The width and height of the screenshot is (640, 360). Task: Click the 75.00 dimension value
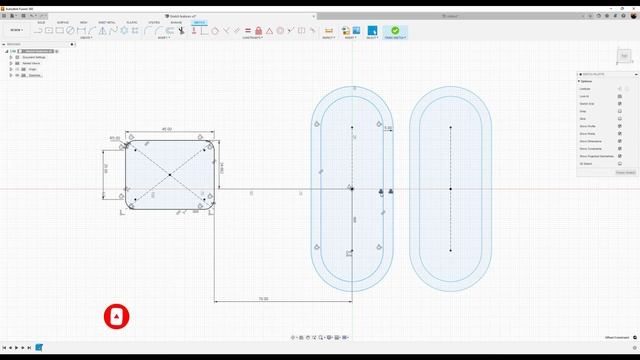tap(264, 299)
